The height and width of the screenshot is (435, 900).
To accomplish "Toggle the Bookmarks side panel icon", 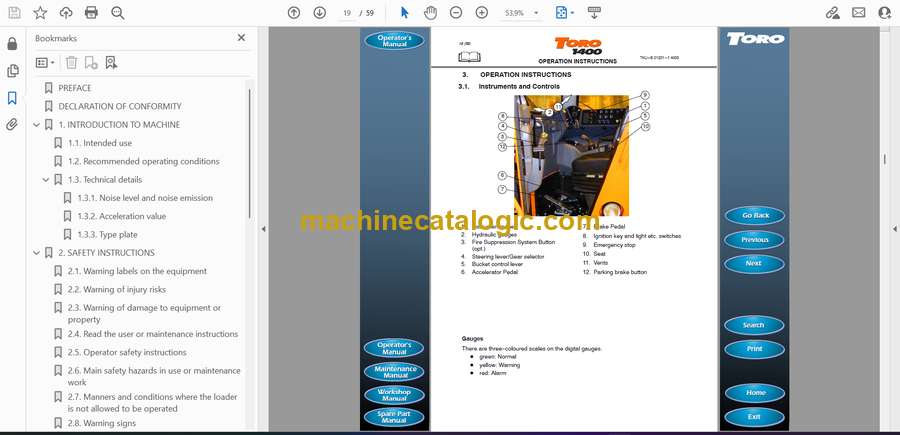I will pos(12,98).
